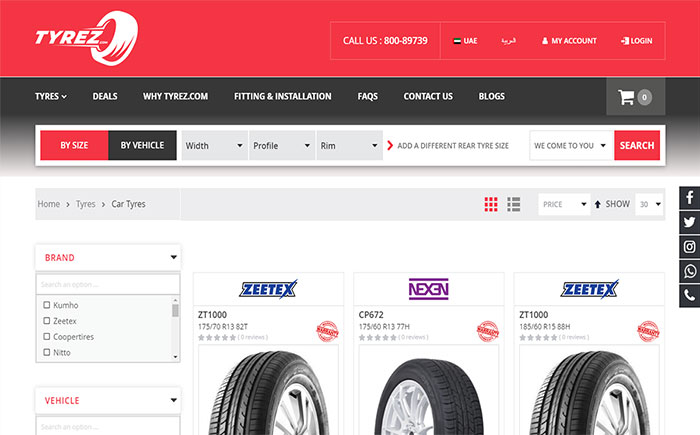Open the ZT1000 185/60 R15 tyre image
This screenshot has height=435, width=700.
click(x=589, y=390)
